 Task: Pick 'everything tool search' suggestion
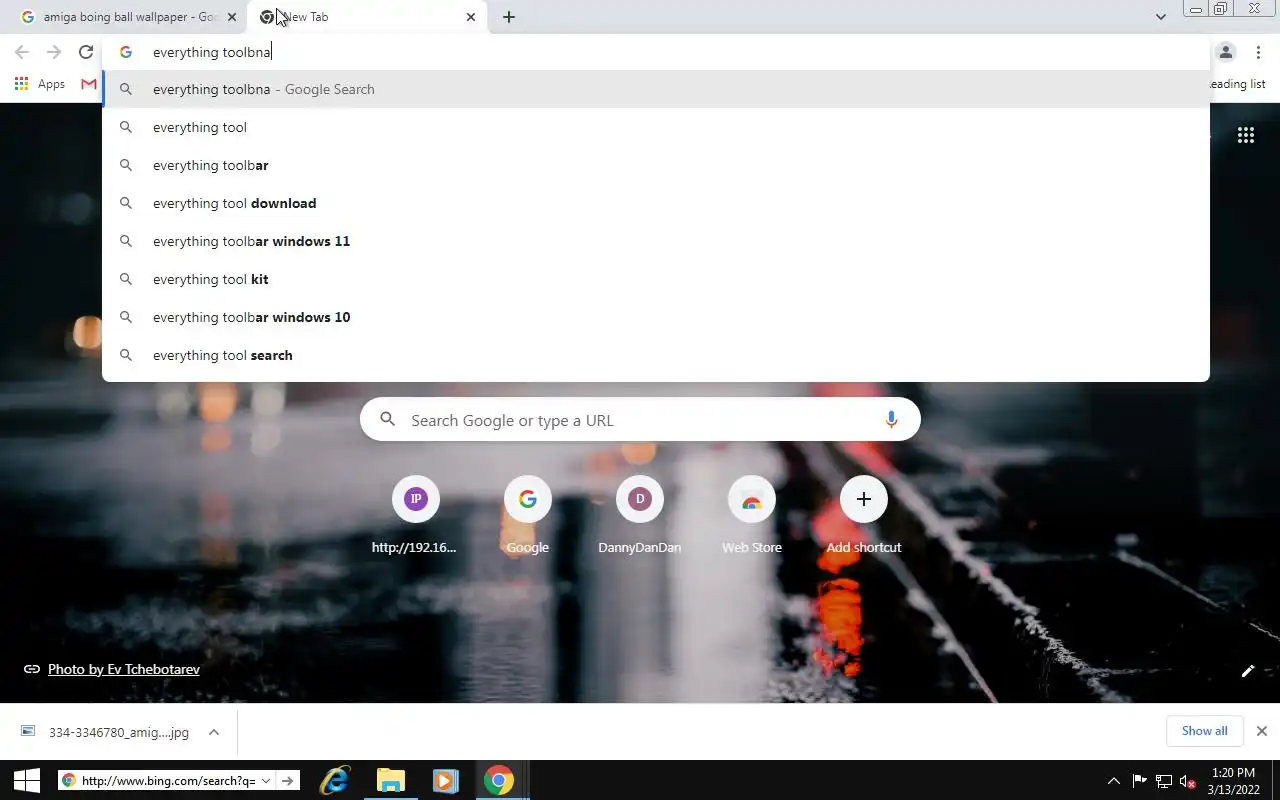(656, 355)
